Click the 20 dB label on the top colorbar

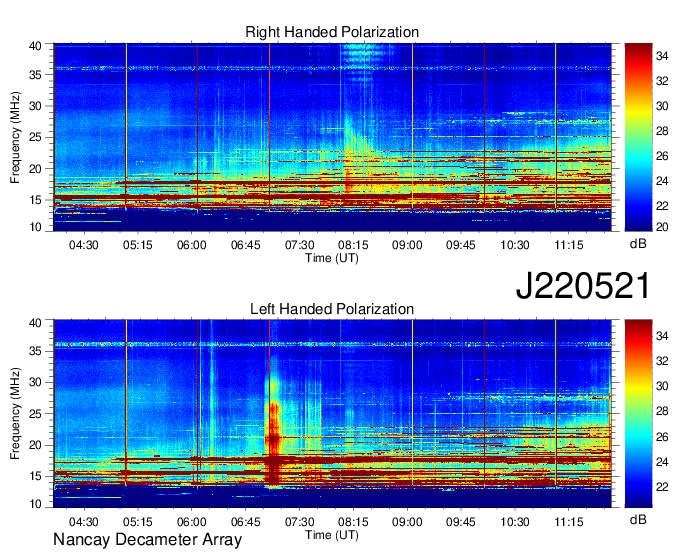point(662,227)
